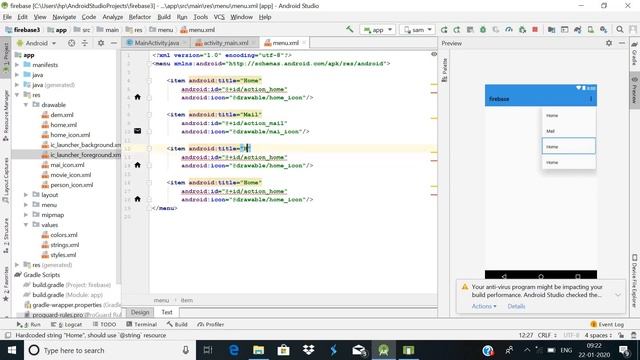Open the Gradle side panel tab
640x360 pixels.
click(634, 53)
